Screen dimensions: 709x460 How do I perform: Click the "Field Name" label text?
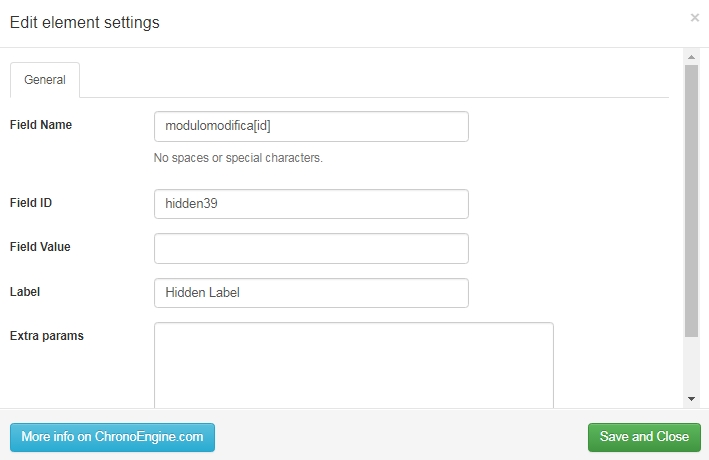(x=41, y=125)
